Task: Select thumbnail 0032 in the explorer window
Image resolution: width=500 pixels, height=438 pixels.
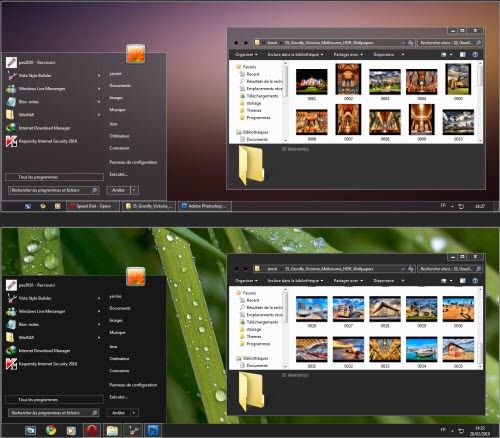Action: [348, 349]
